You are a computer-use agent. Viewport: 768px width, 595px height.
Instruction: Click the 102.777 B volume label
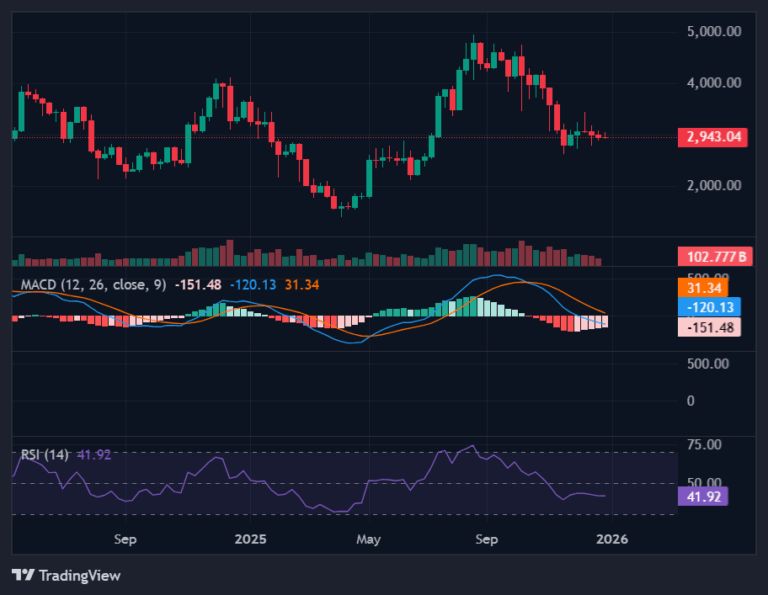(x=716, y=257)
